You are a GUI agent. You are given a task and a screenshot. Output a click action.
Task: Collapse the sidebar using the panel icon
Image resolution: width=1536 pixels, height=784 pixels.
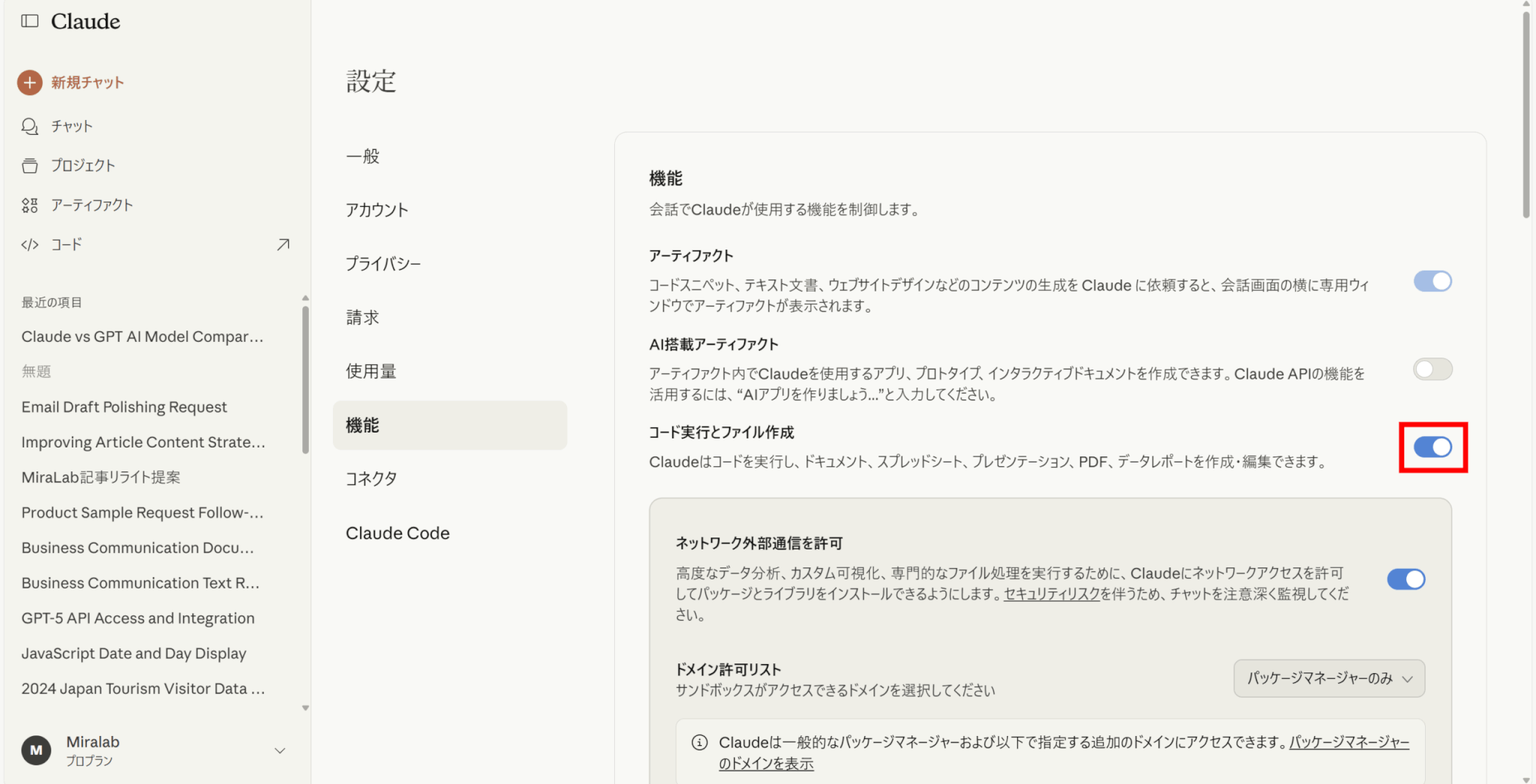pos(30,21)
